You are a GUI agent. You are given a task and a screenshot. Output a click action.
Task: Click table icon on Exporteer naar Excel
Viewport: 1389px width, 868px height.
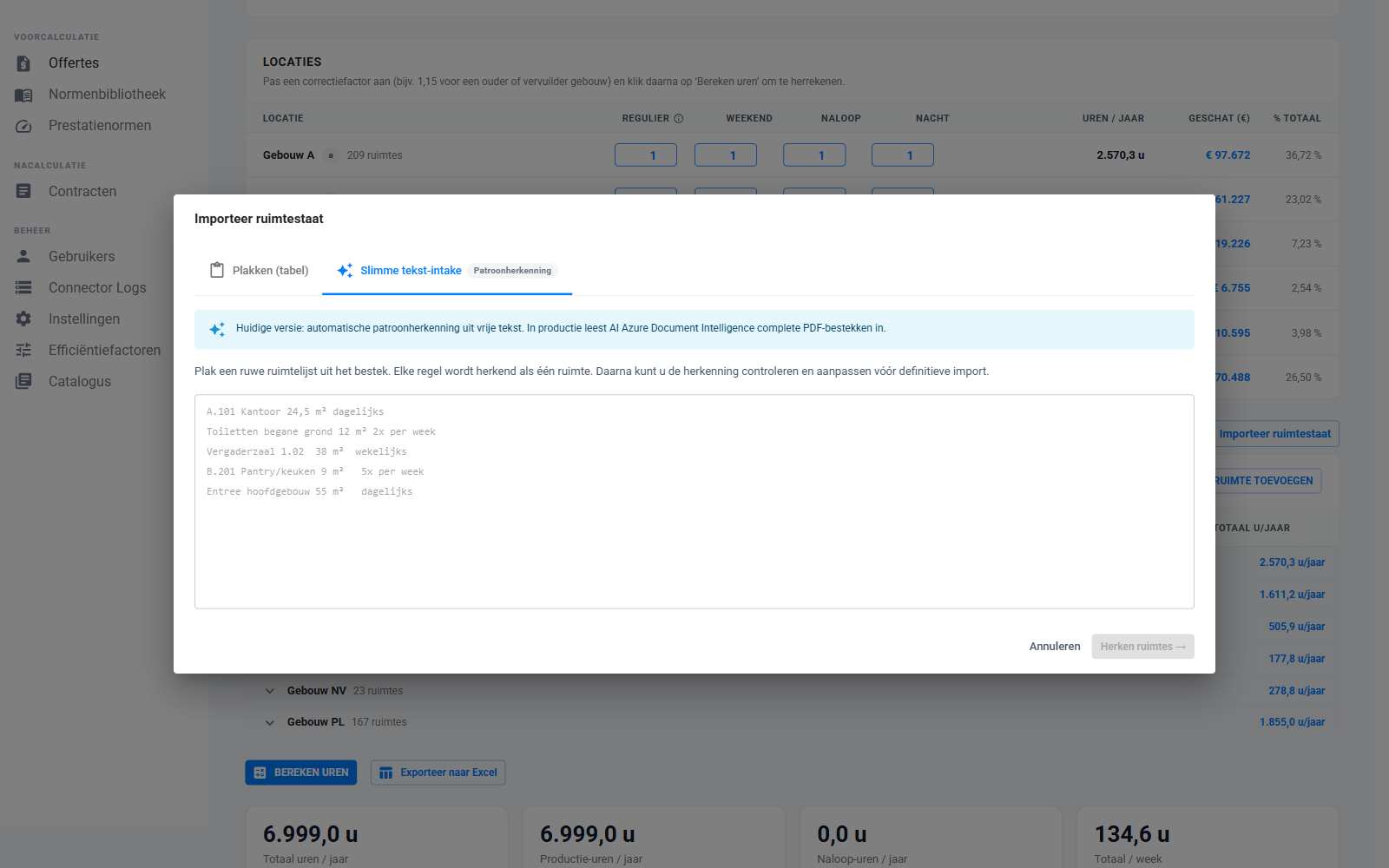coord(385,773)
